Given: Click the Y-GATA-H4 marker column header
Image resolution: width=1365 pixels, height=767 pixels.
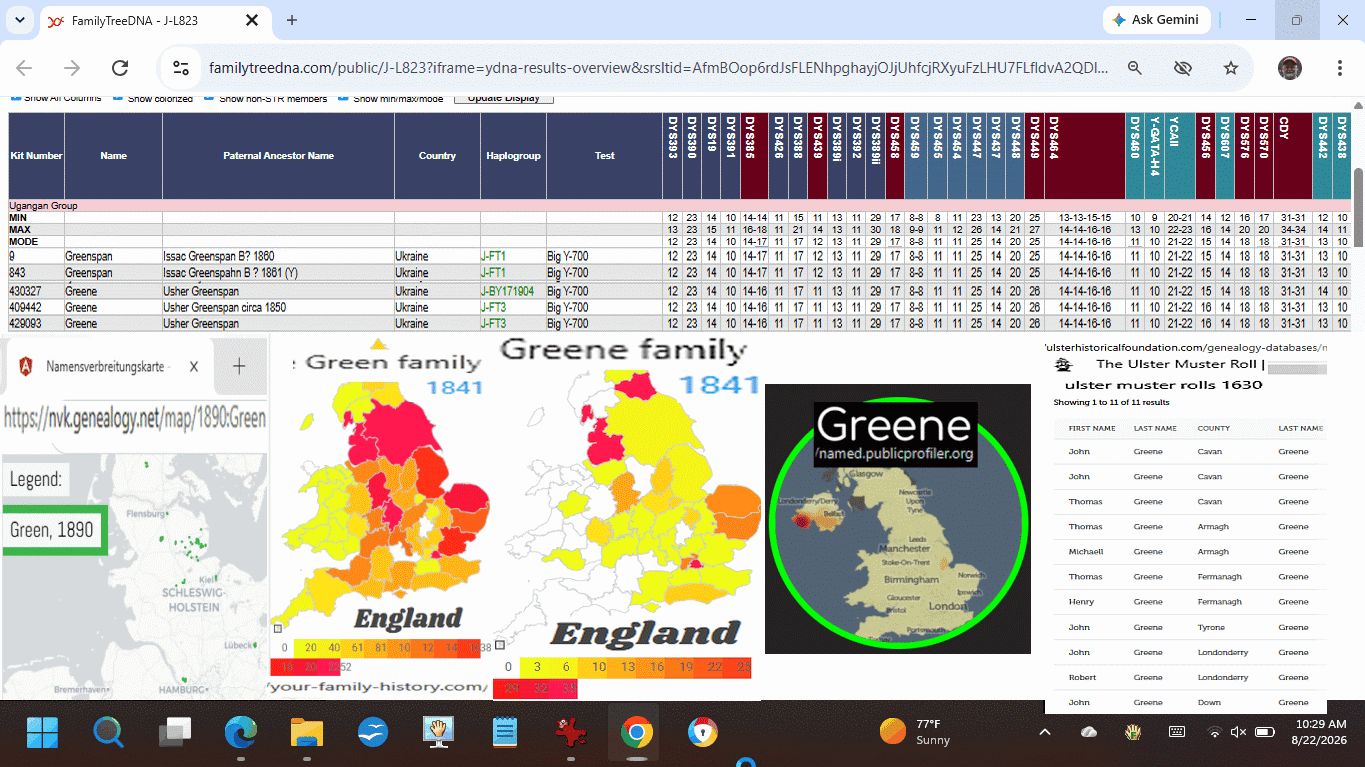Looking at the screenshot, I should 1154,156.
